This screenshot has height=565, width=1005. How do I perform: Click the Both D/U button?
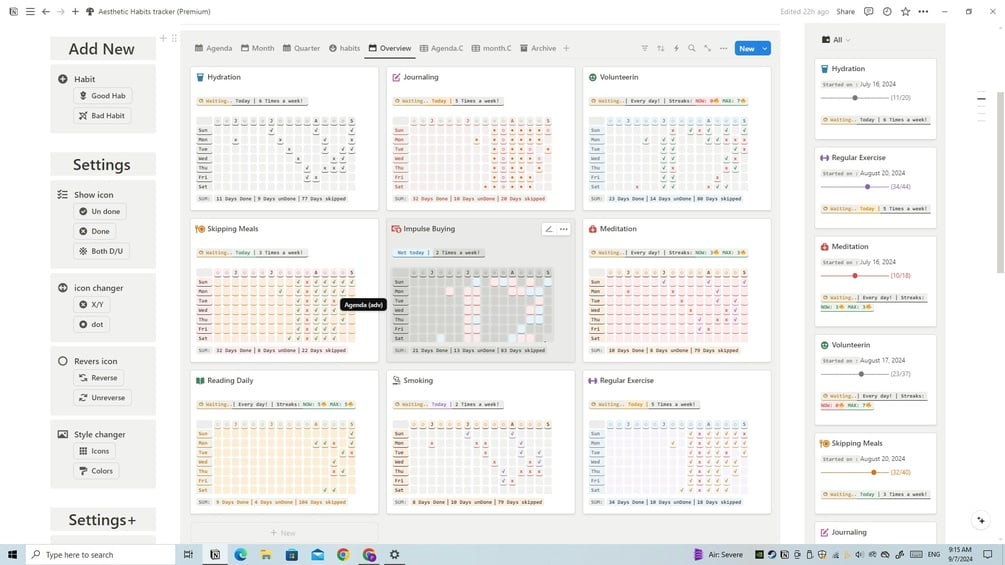[101, 251]
